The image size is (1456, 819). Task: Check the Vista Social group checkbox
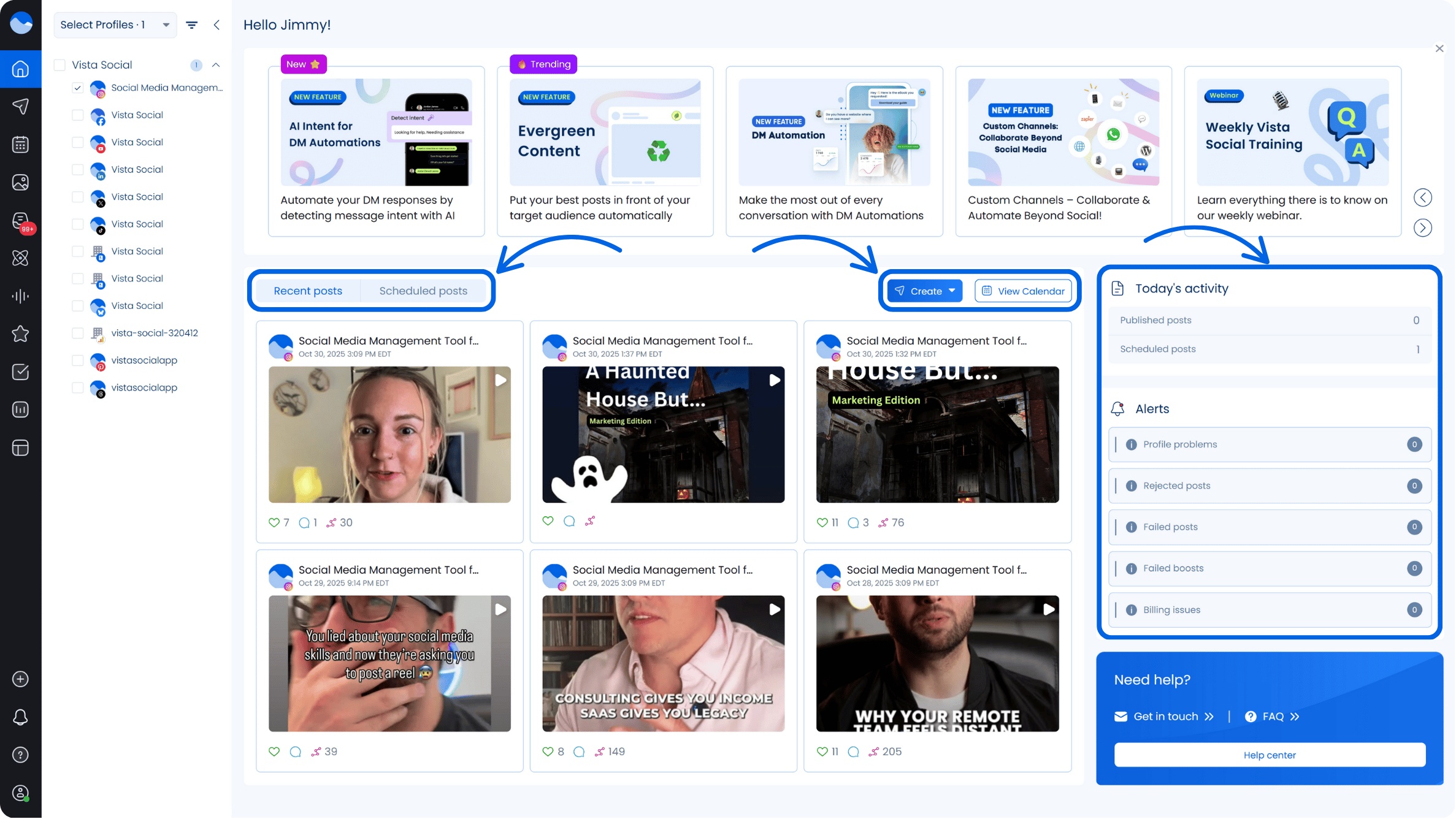pos(60,65)
